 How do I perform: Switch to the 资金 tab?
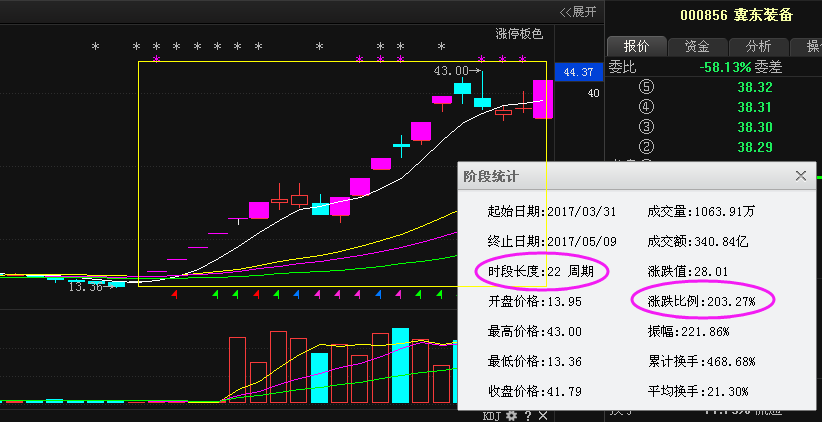tap(697, 46)
